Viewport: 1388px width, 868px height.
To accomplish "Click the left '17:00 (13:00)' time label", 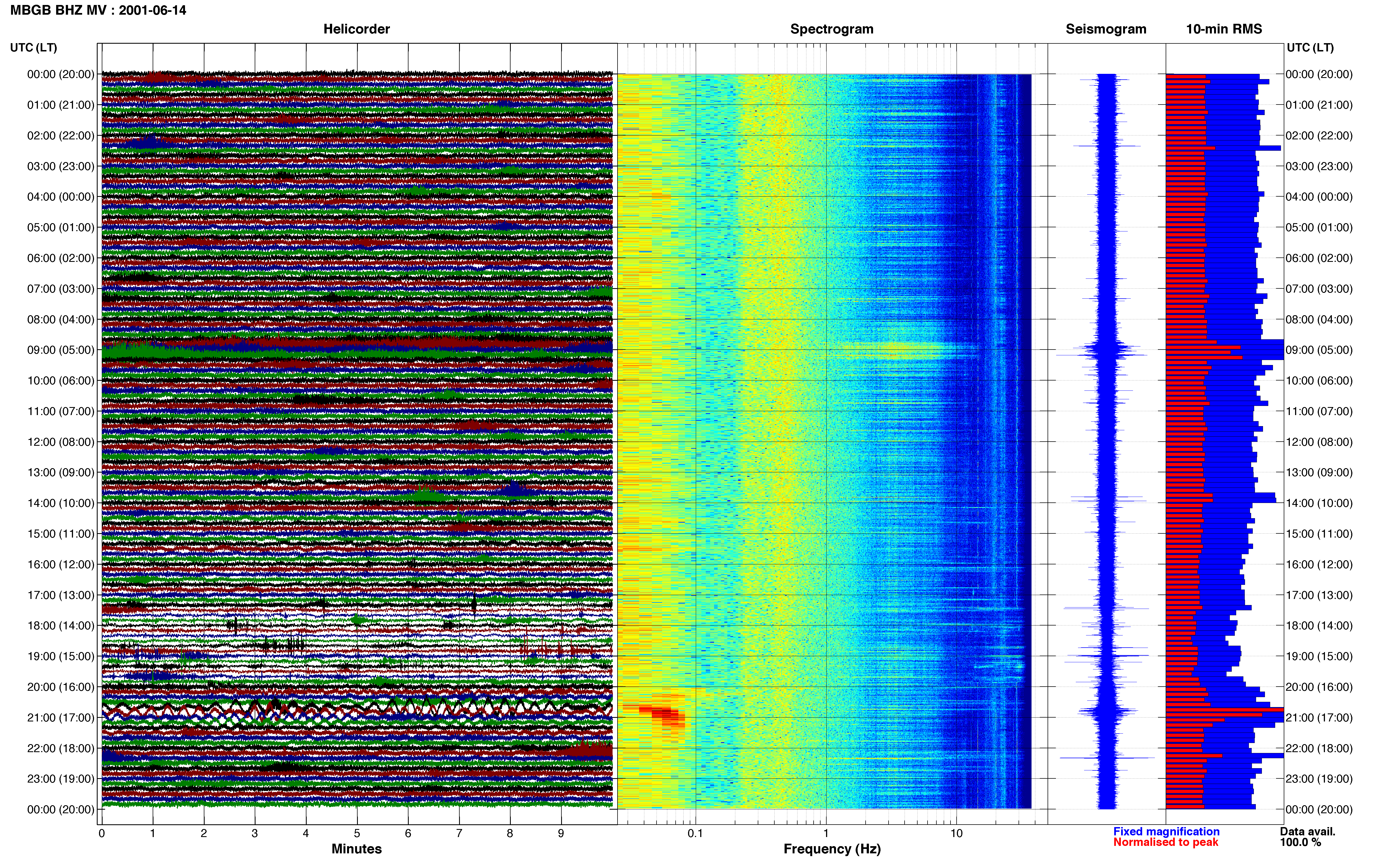I will (61, 595).
